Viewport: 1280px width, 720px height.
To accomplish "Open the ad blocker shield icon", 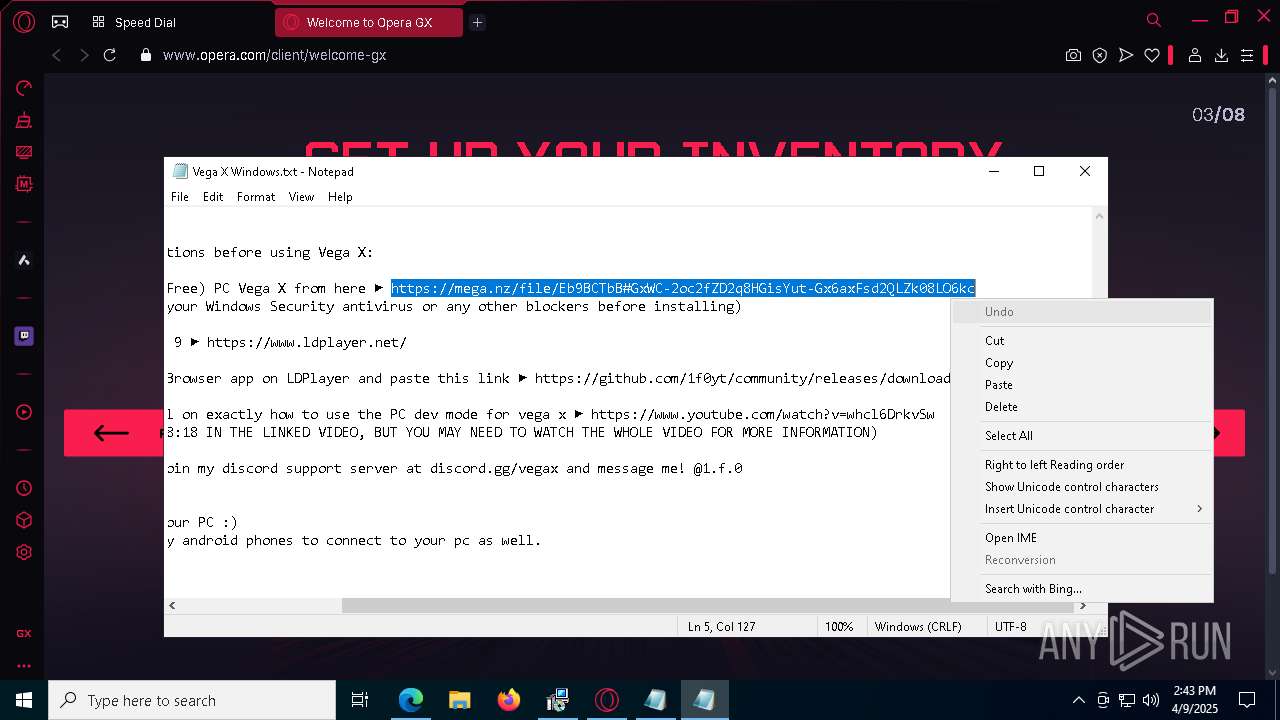I will point(1100,55).
